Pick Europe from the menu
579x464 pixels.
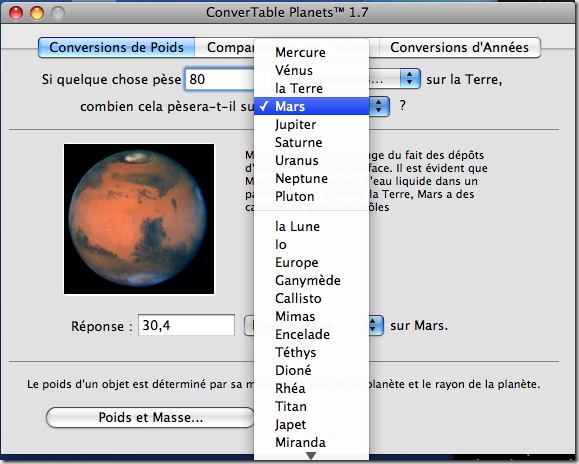pos(311,262)
